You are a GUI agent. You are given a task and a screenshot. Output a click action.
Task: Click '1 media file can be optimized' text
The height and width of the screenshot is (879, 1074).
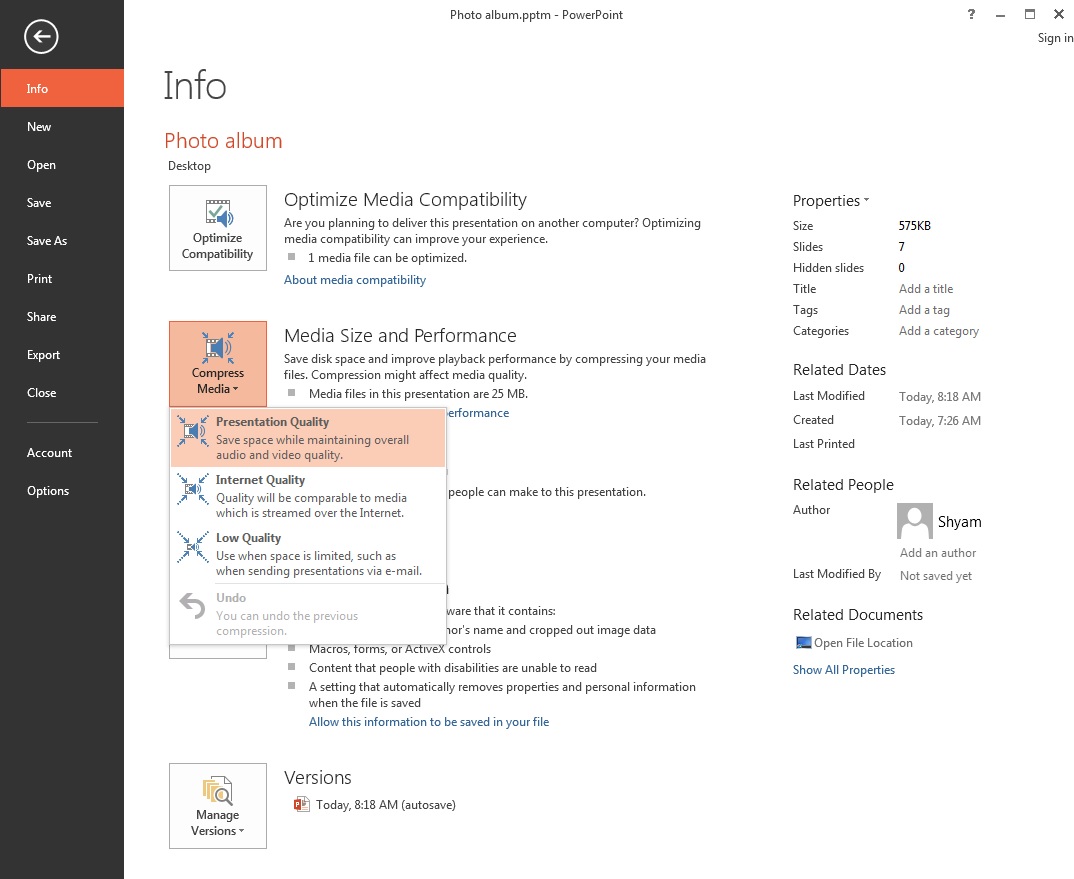click(387, 258)
